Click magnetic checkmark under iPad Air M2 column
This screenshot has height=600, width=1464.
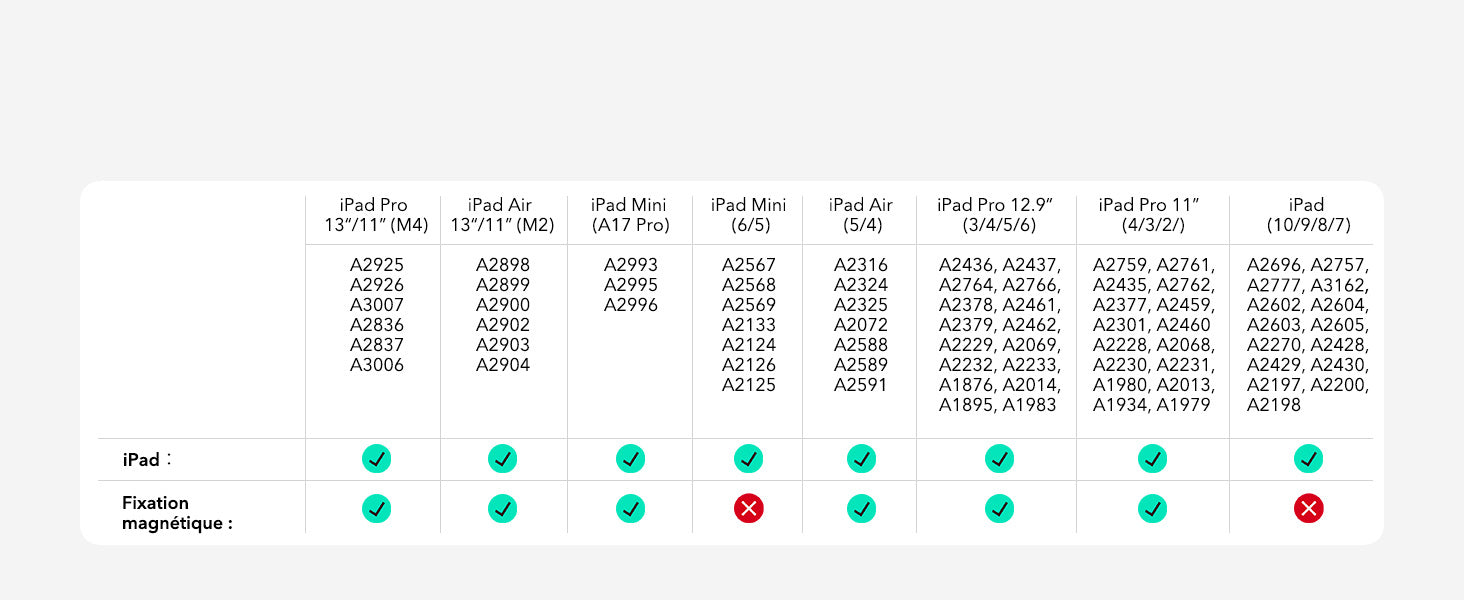502,509
